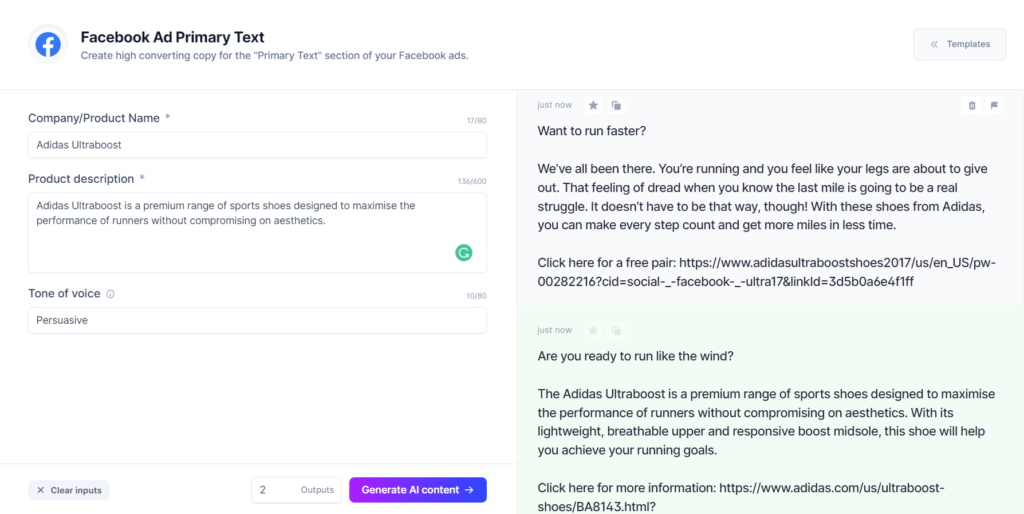Star the "Want to run faster?" output
This screenshot has height=514, width=1024.
click(x=593, y=105)
